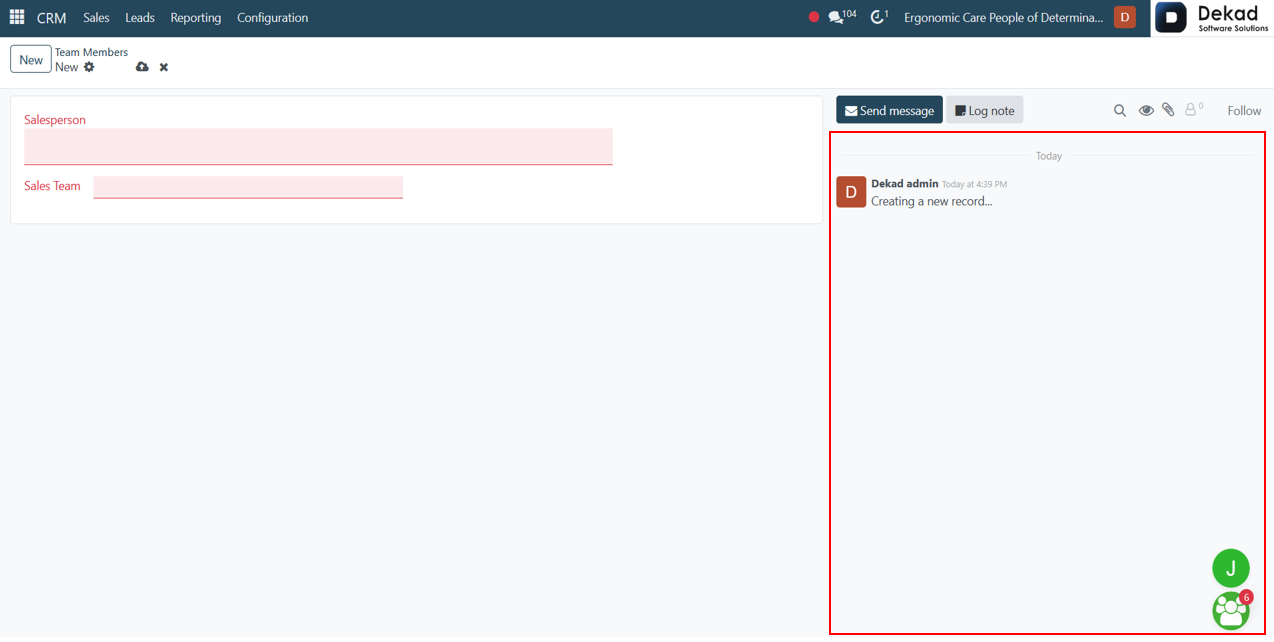Viewport: 1274px width, 642px height.
Task: Click the Sales Team input field
Action: pos(248,187)
